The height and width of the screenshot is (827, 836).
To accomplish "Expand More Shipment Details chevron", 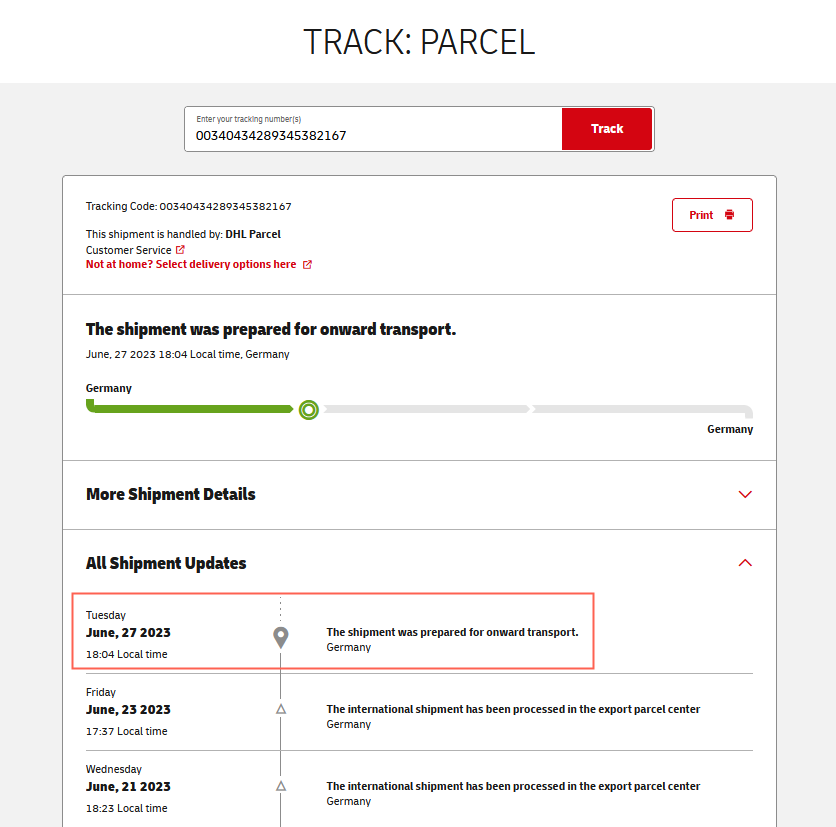I will click(744, 494).
